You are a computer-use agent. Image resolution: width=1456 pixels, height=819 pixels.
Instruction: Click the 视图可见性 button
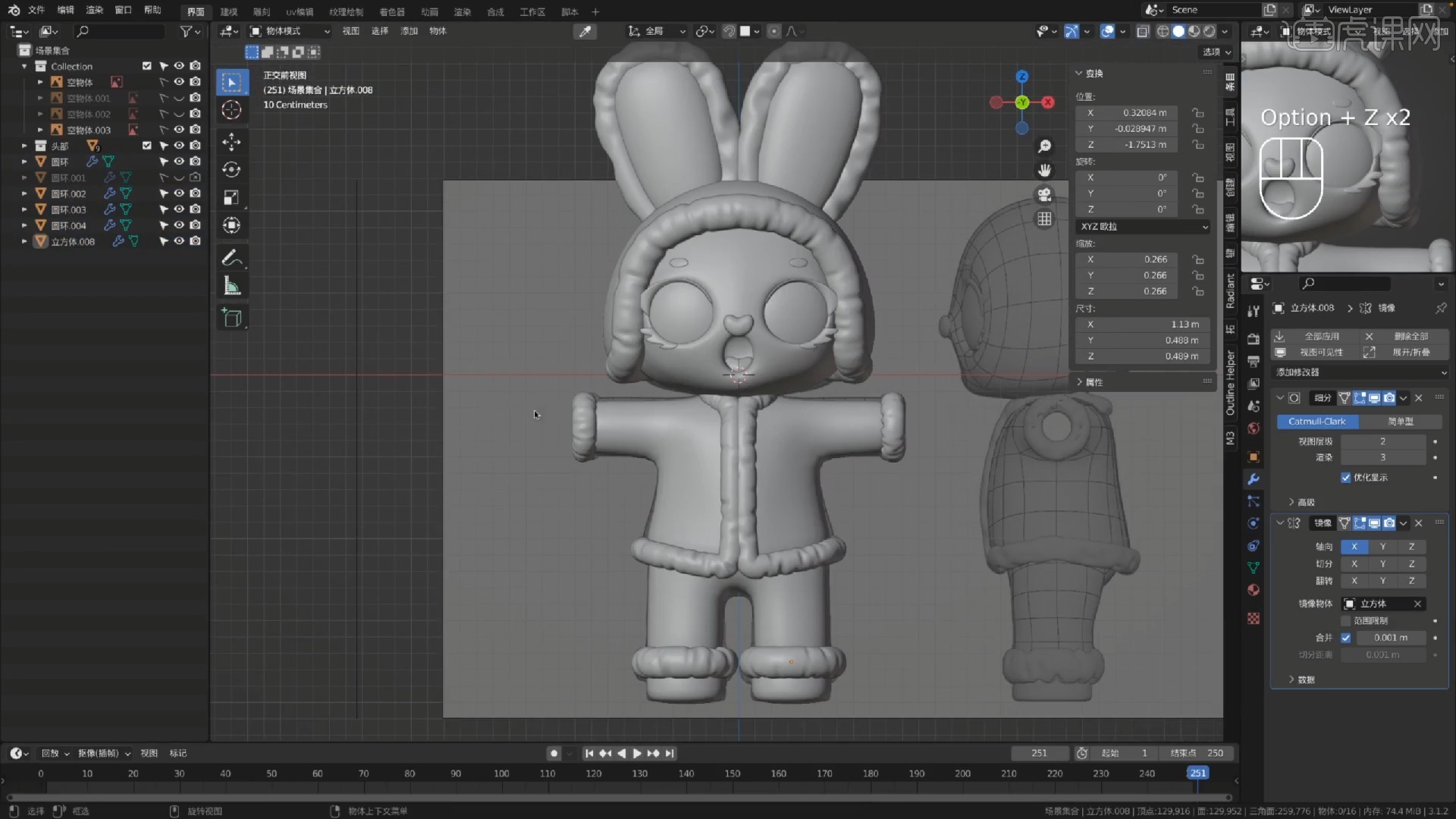[x=1315, y=353]
